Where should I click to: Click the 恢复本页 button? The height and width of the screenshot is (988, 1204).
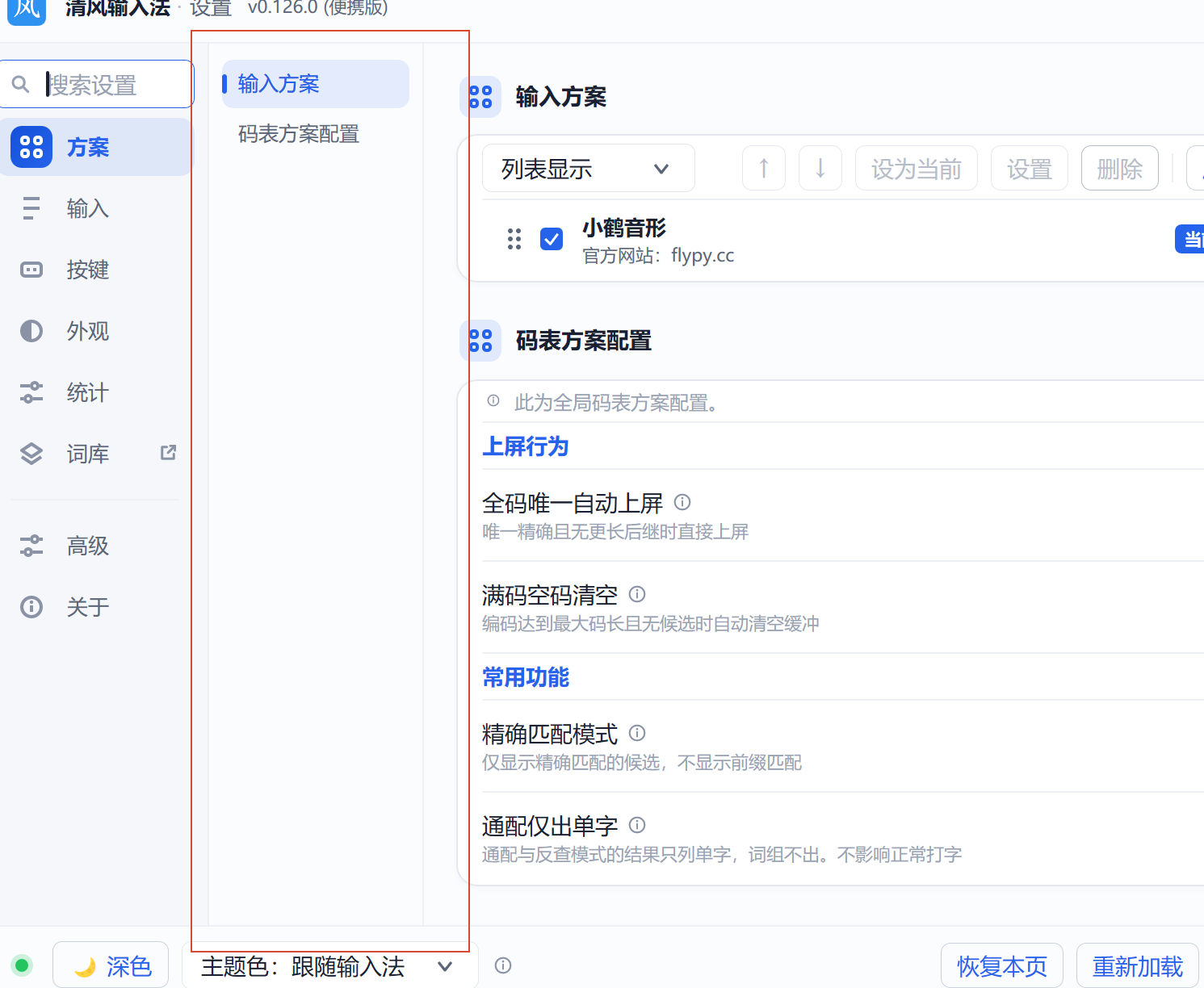[x=1002, y=965]
